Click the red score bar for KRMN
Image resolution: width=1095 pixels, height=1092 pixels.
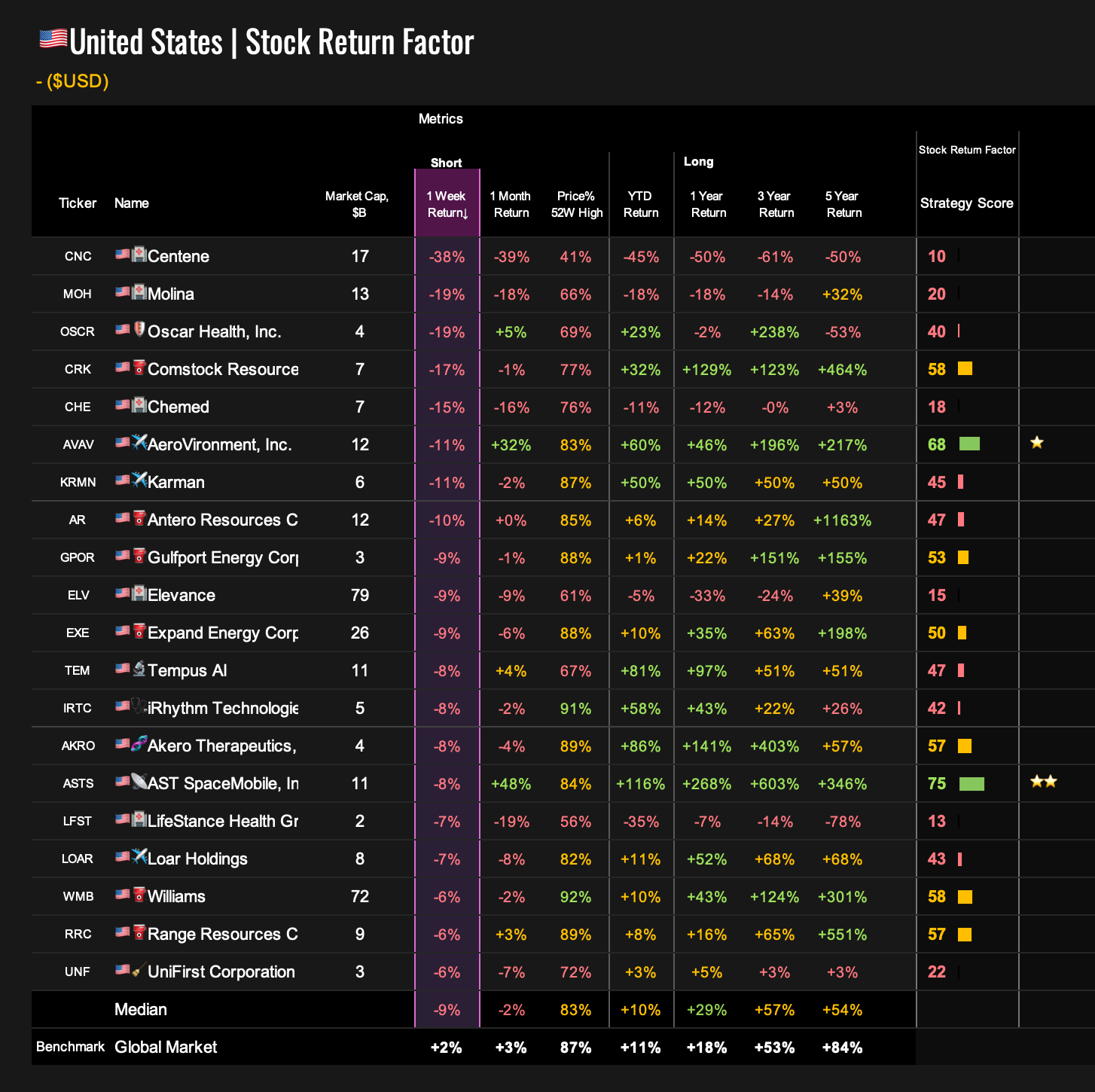(961, 482)
